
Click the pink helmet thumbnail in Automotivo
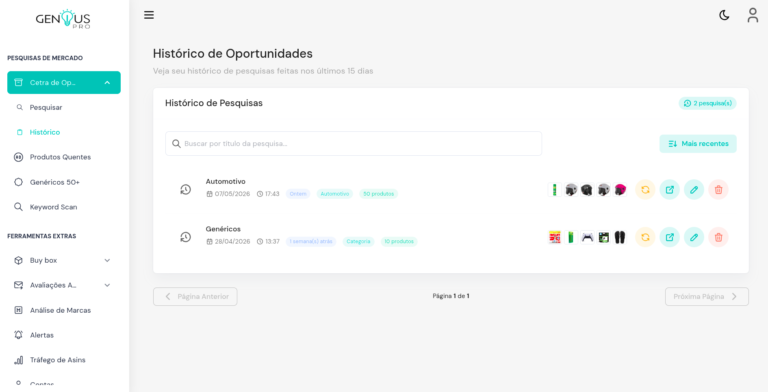(x=620, y=190)
